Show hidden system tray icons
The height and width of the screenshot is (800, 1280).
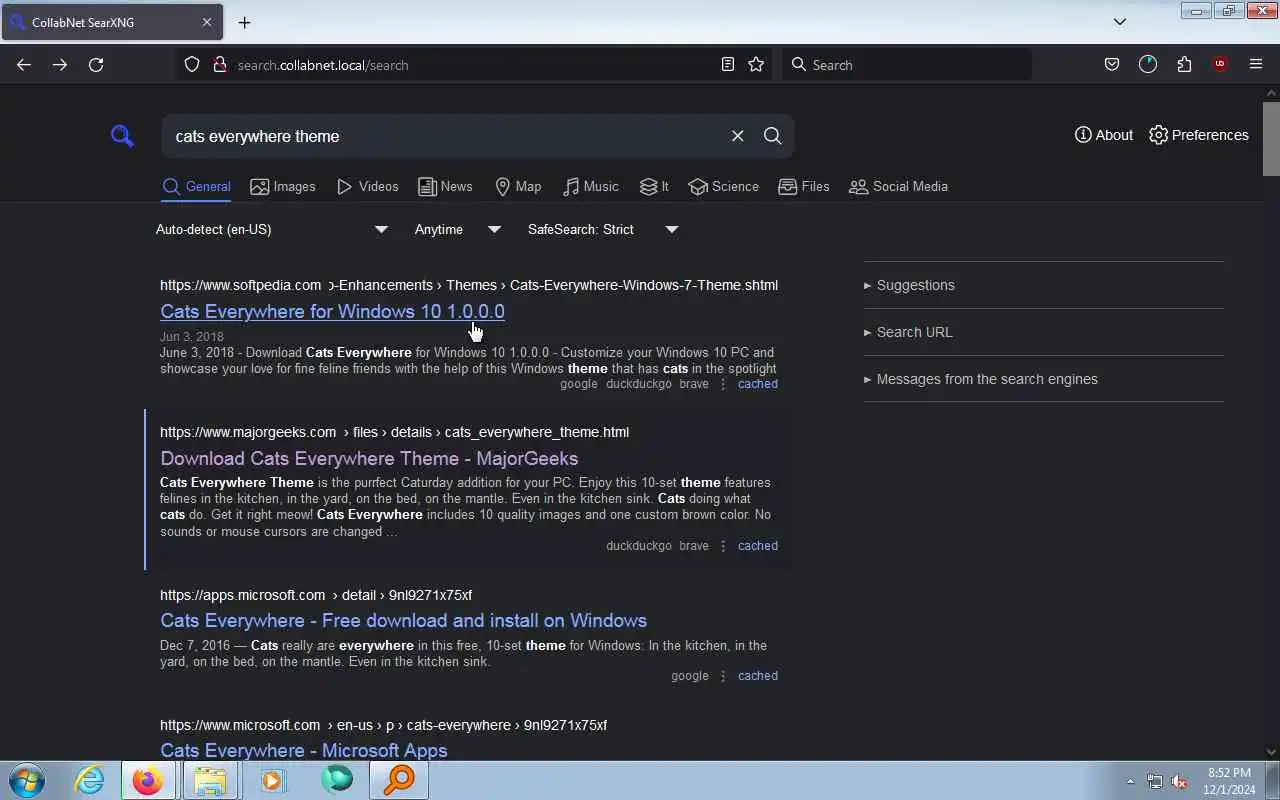(1131, 782)
